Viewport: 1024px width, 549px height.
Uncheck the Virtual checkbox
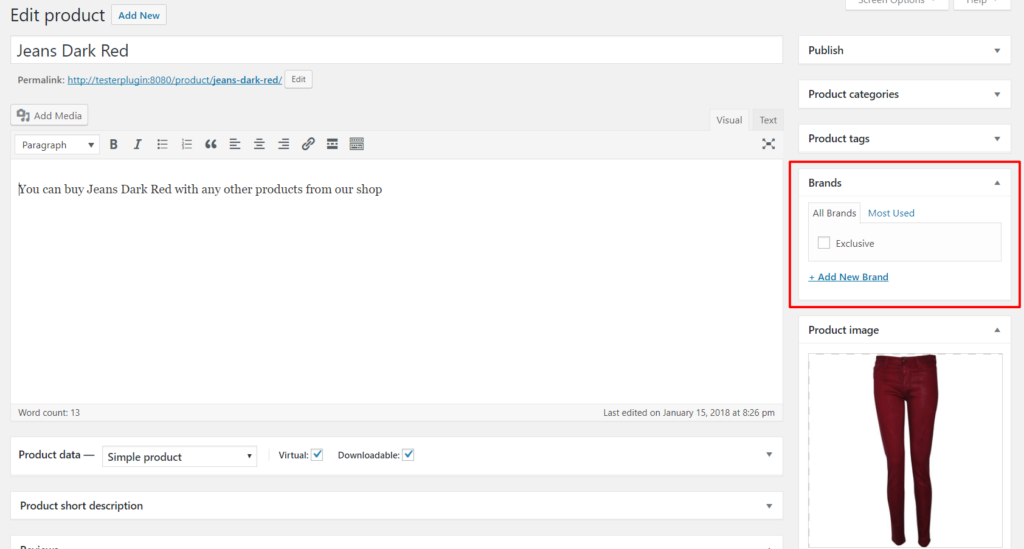(317, 455)
